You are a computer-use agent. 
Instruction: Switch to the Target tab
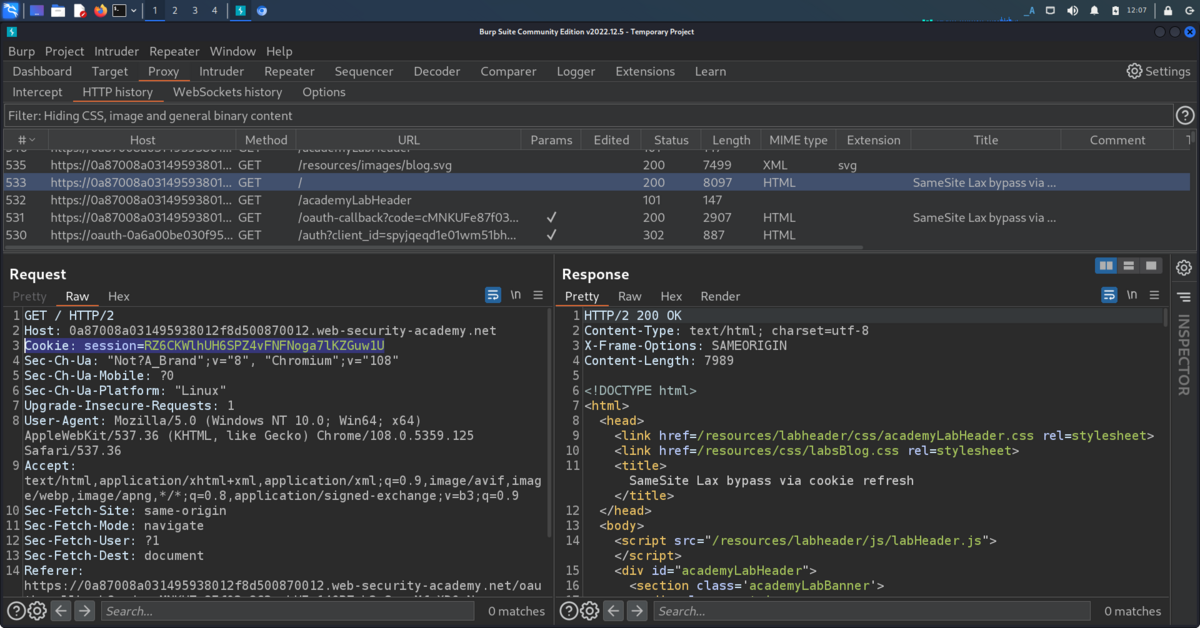(x=110, y=71)
